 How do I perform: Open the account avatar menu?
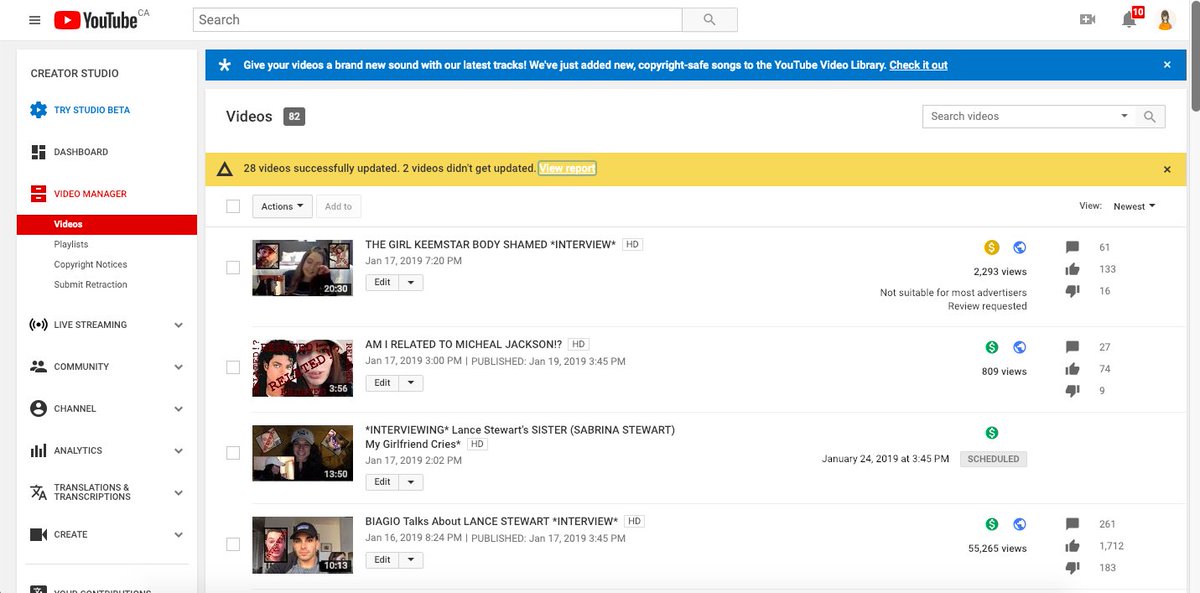coord(1165,19)
